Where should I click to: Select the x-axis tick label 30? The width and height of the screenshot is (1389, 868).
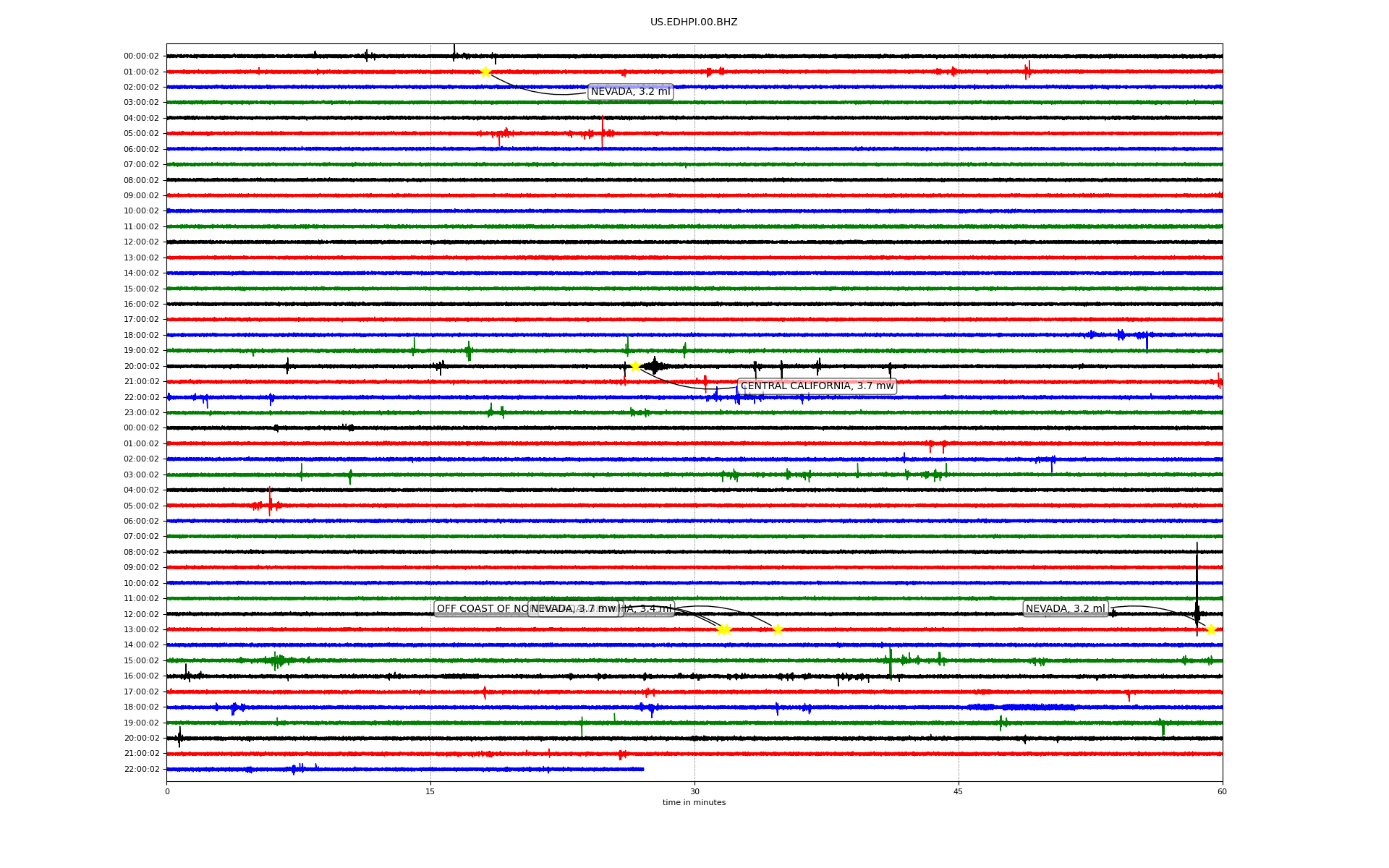(x=694, y=791)
